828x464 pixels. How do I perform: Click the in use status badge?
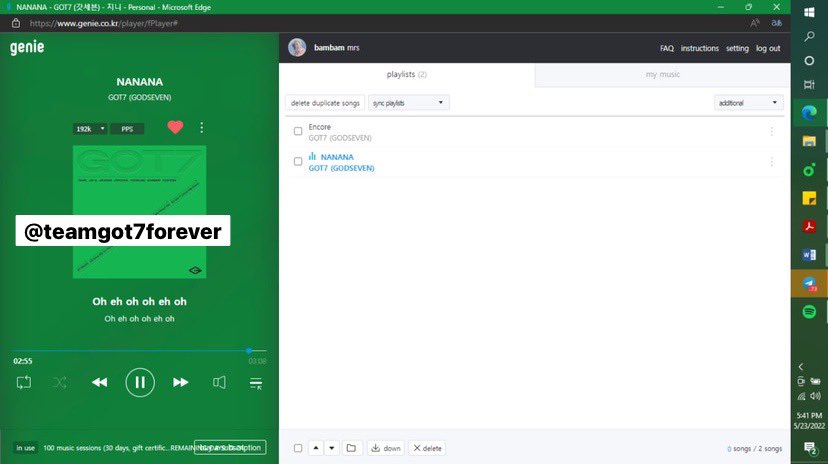[25, 448]
